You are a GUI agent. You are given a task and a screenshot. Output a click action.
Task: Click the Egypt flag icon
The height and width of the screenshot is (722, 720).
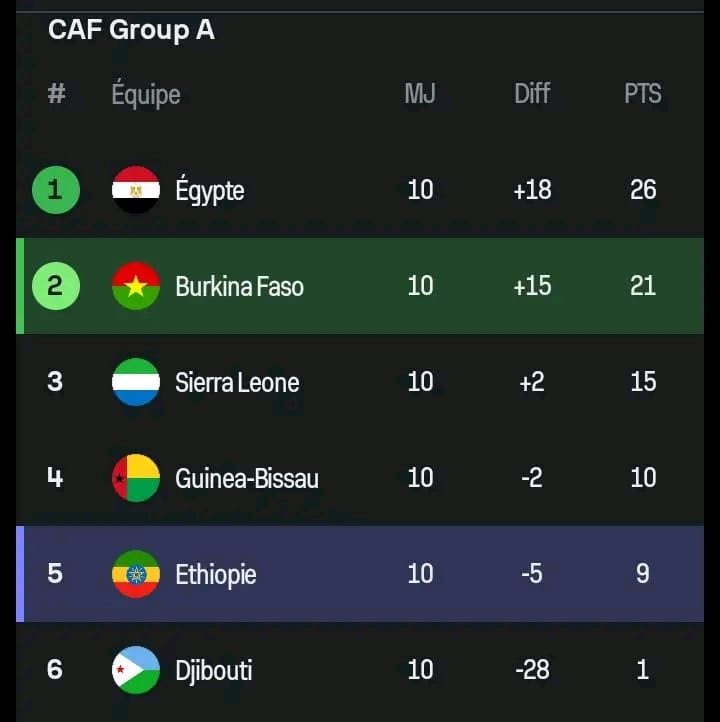[136, 190]
